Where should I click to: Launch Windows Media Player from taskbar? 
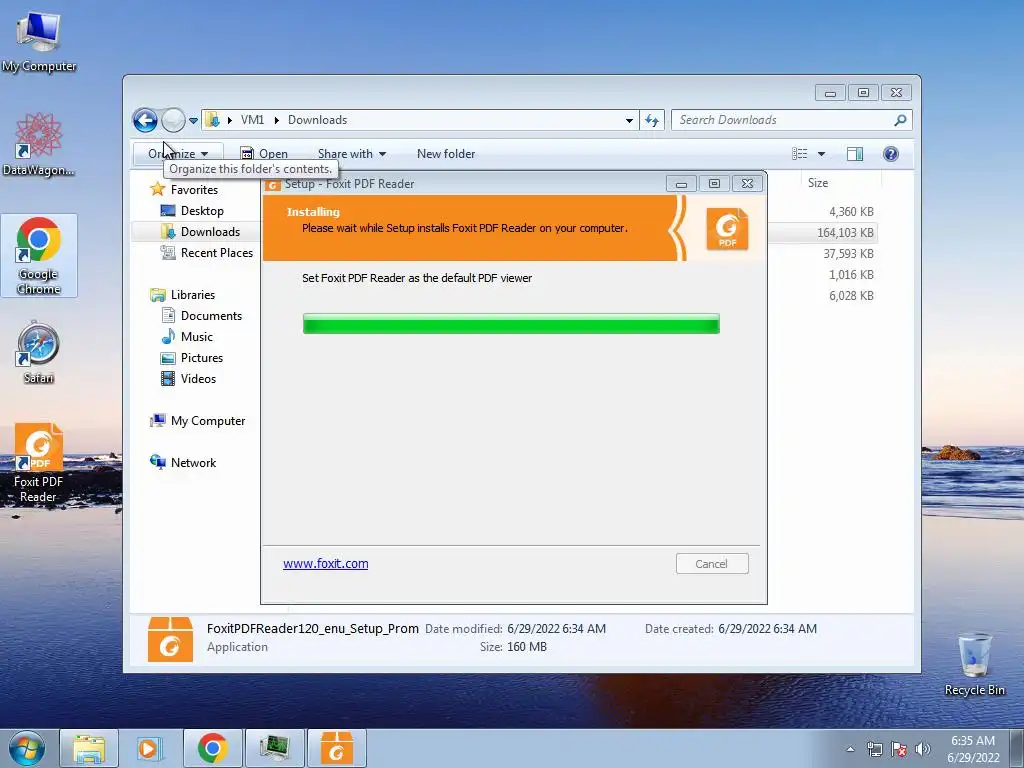tap(150, 748)
